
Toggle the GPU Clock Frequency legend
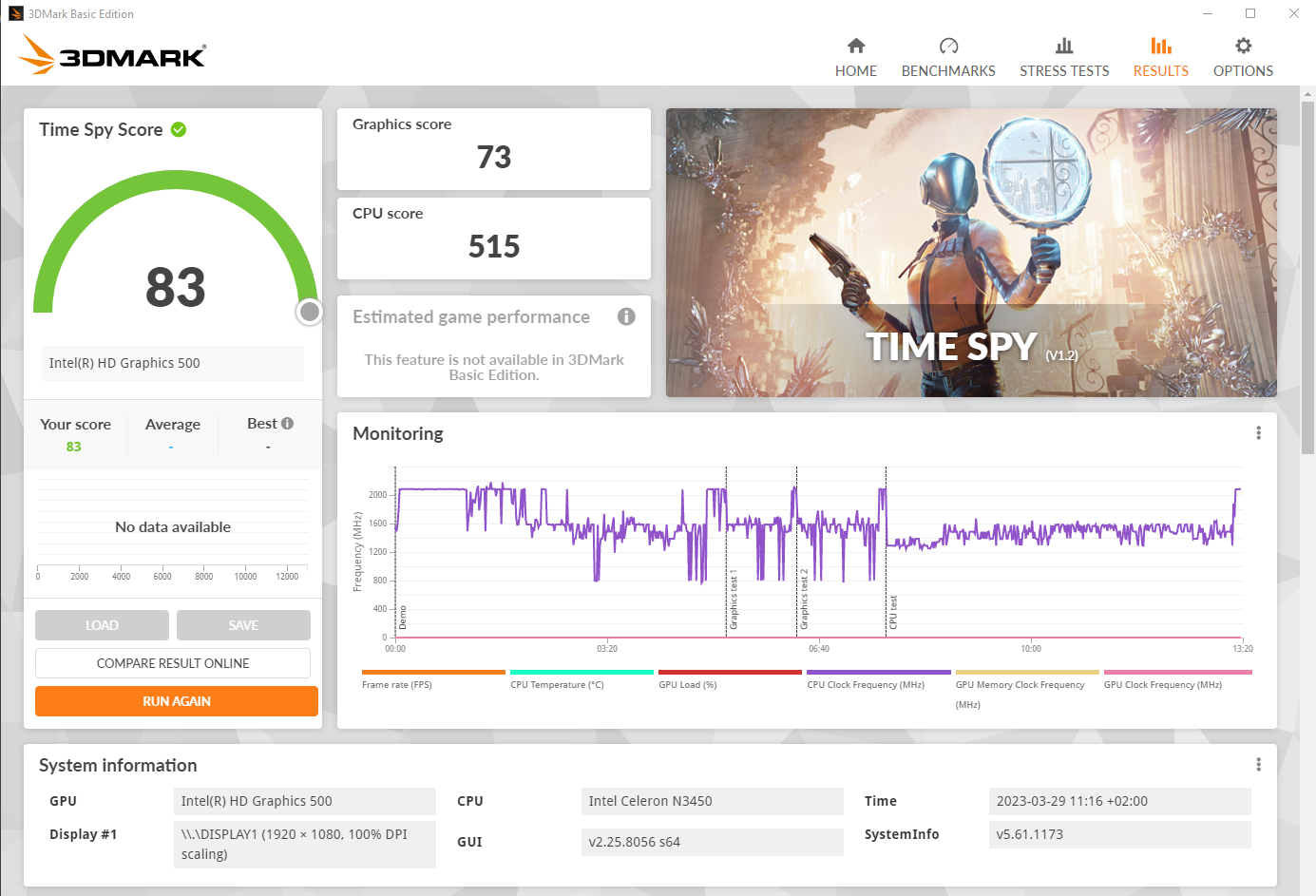click(1177, 679)
